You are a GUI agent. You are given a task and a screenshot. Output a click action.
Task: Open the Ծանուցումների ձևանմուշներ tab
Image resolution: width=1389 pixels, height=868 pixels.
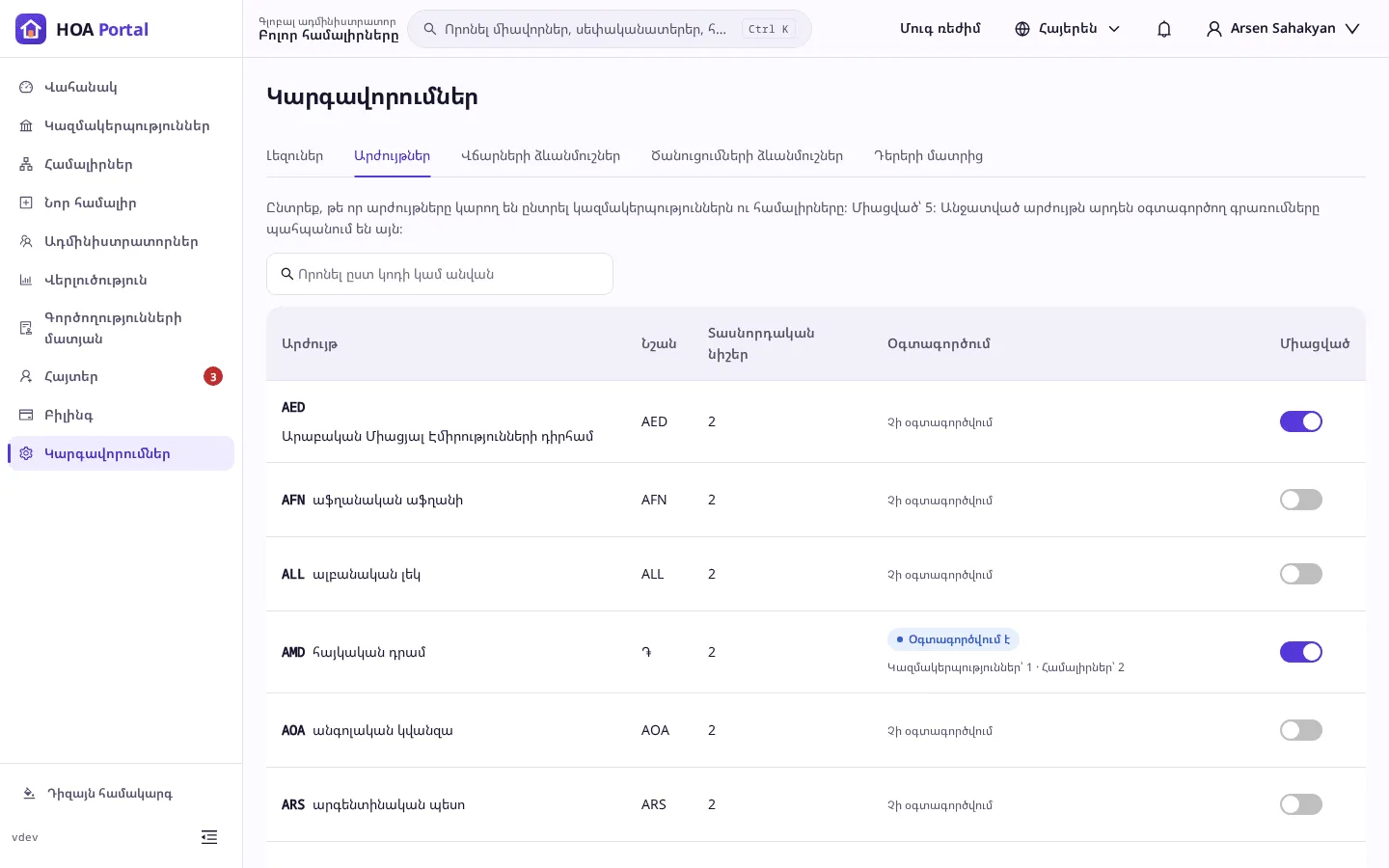point(747,155)
